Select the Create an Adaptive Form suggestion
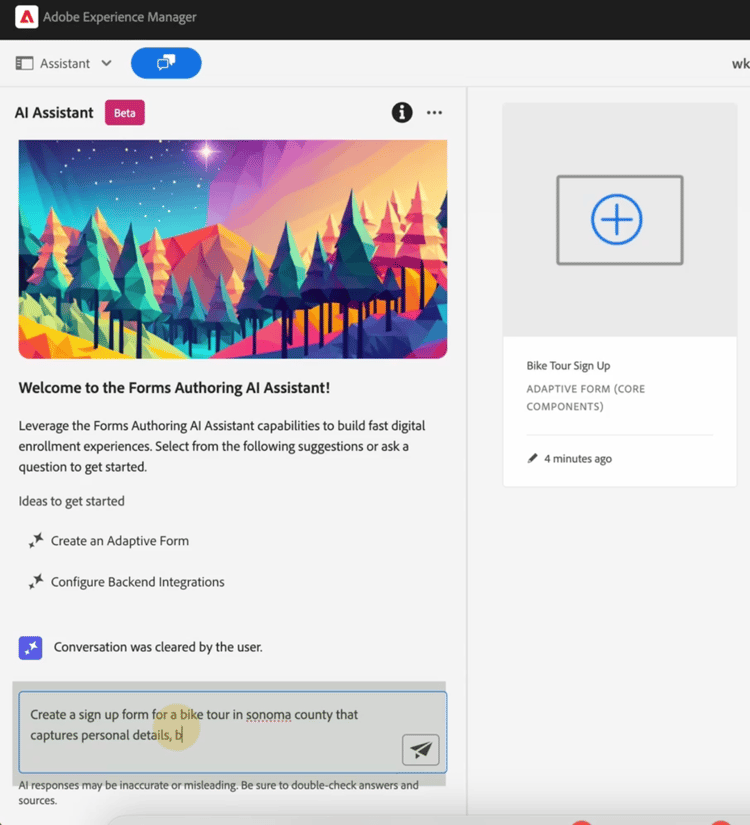 (119, 541)
